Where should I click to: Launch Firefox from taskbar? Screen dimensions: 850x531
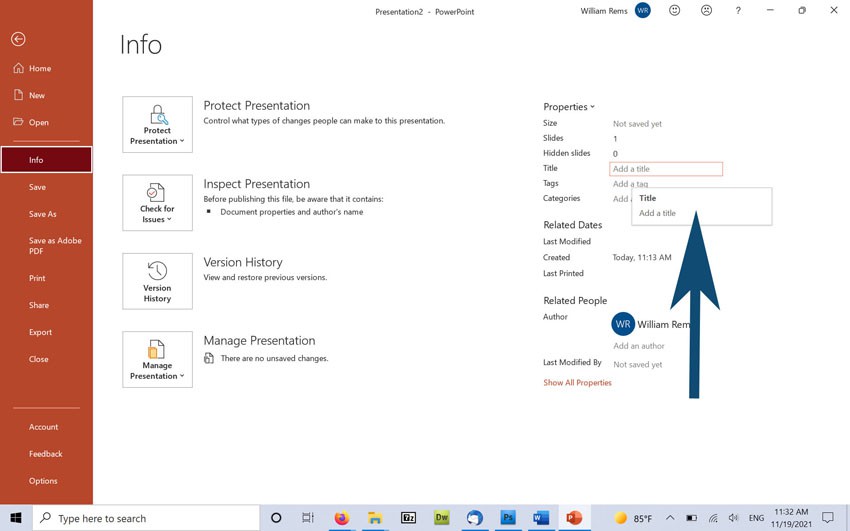click(342, 518)
